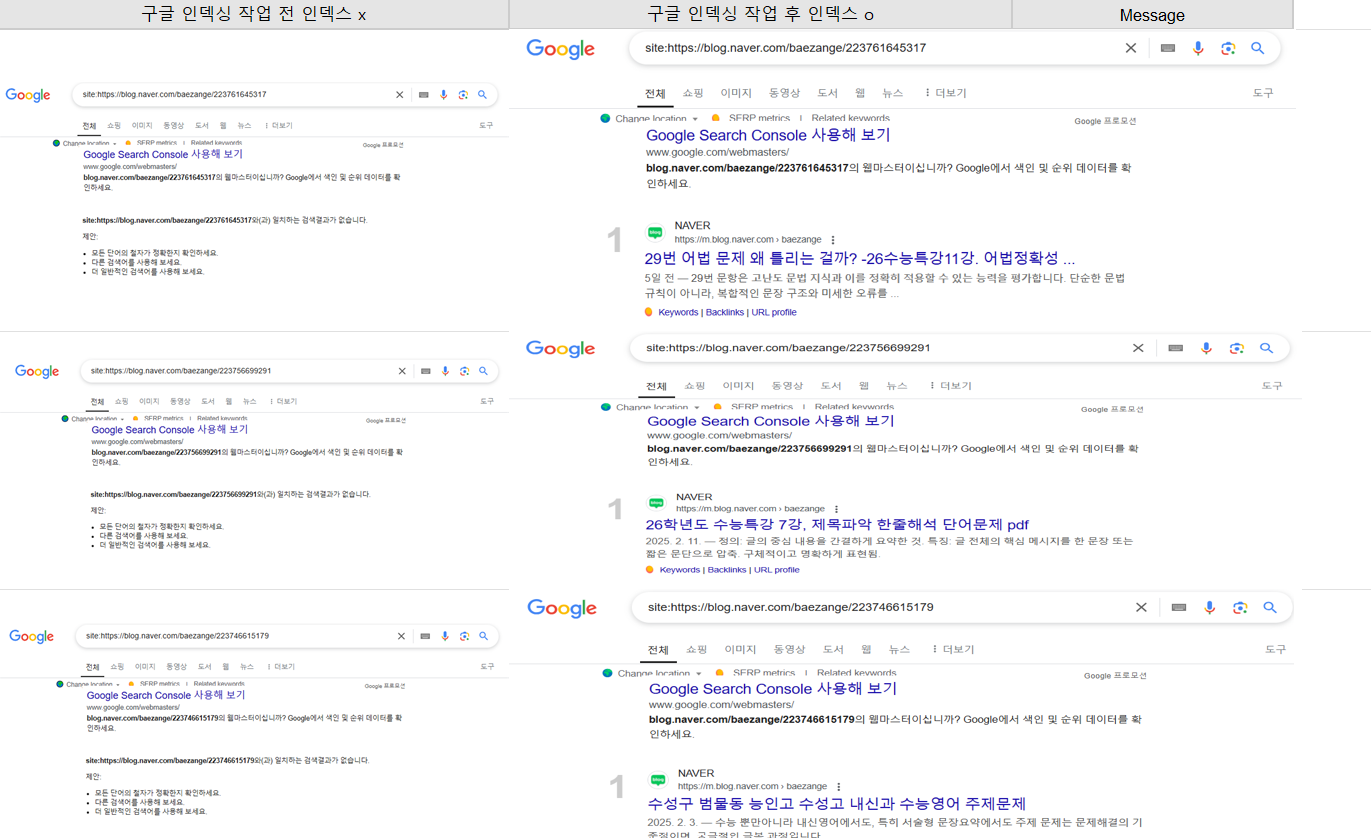Open the 29번 어법 문제 왜 틀리는 걸까 result
Image resolution: width=1371 pixels, height=838 pixels.
pos(860,259)
